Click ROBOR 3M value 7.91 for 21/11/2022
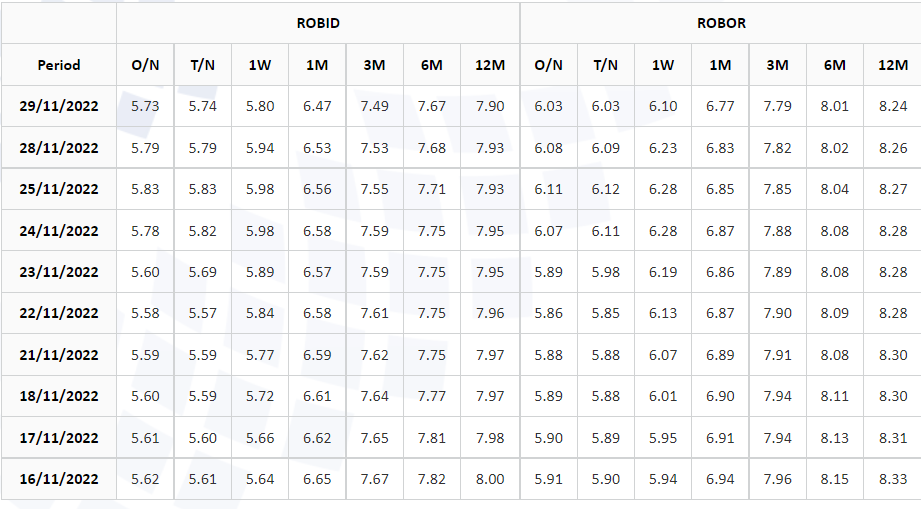The image size is (921, 509). [x=777, y=355]
